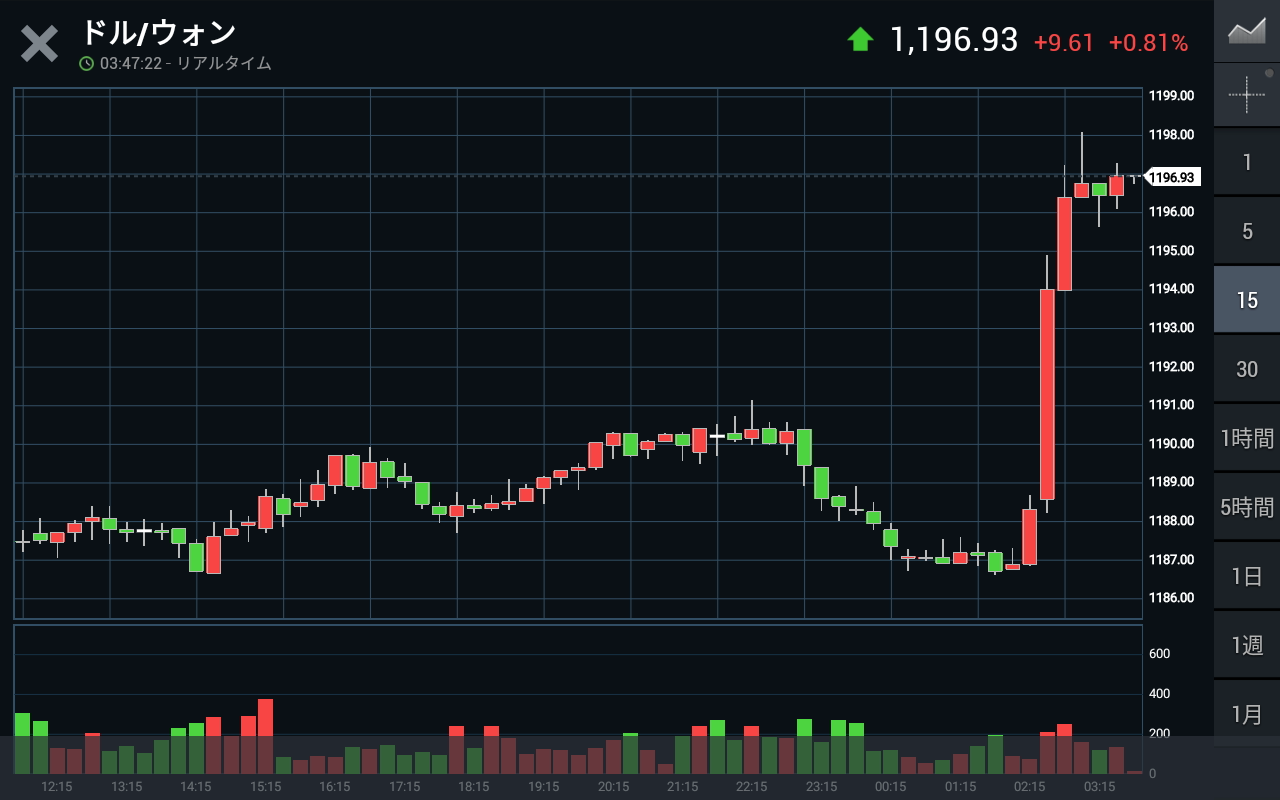Select the 5 minute timeframe
This screenshot has height=800, width=1280.
pyautogui.click(x=1247, y=231)
